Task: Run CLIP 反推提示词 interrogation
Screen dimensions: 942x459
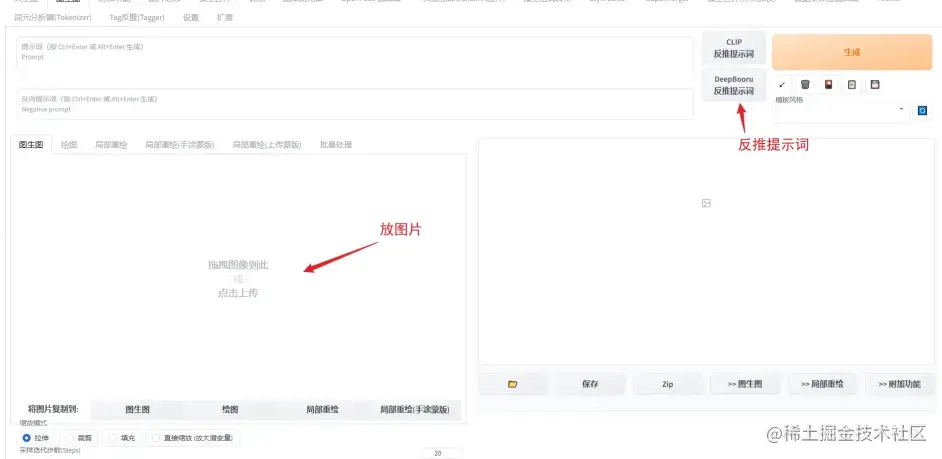Action: pos(734,48)
